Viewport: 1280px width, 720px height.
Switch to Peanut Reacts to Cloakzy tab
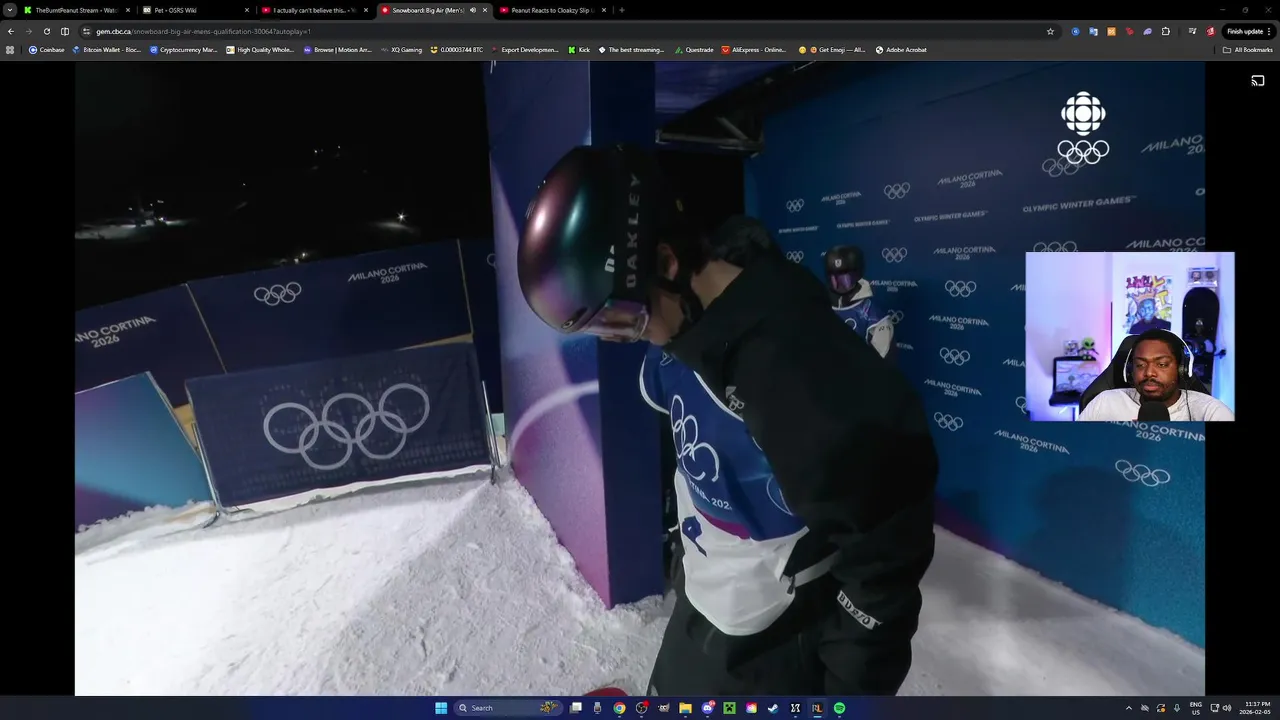pyautogui.click(x=551, y=10)
